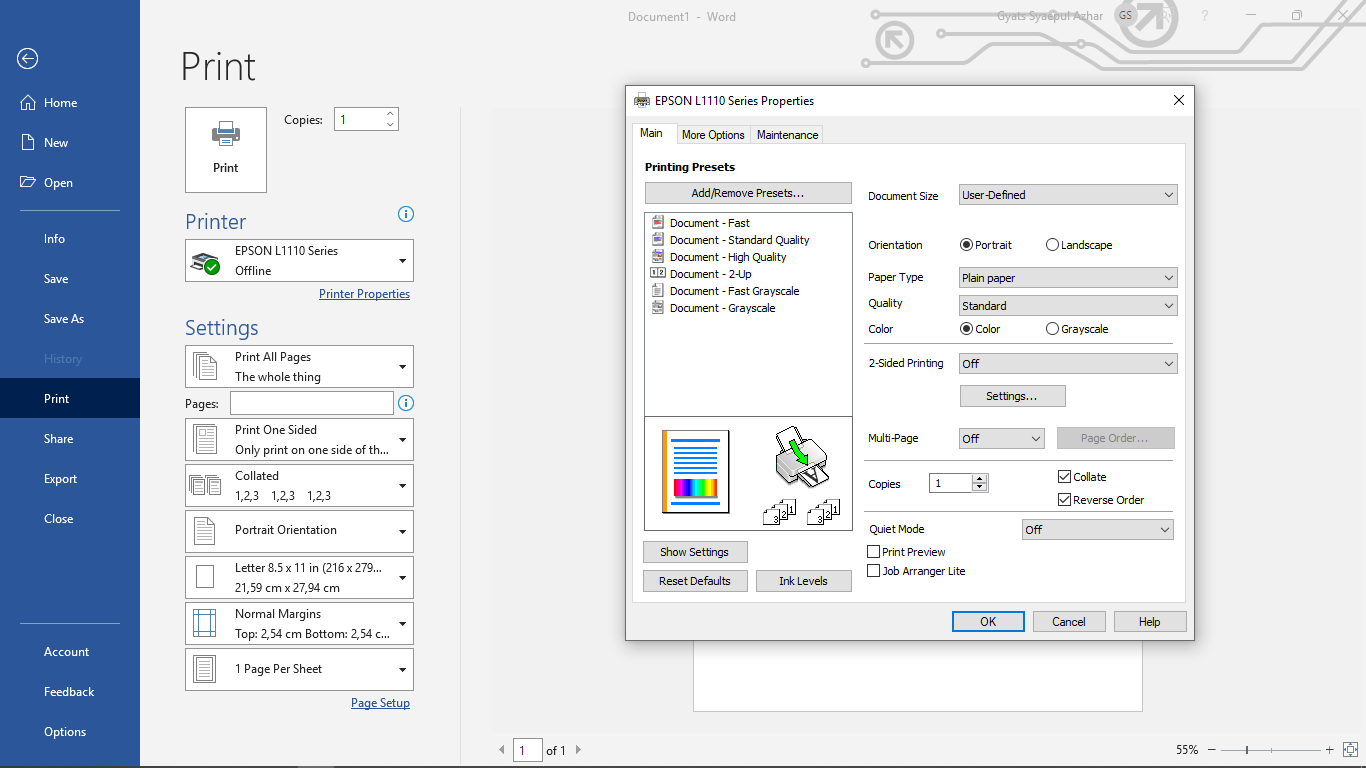The height and width of the screenshot is (768, 1366).
Task: Open the Page Setup link
Action: tap(380, 703)
